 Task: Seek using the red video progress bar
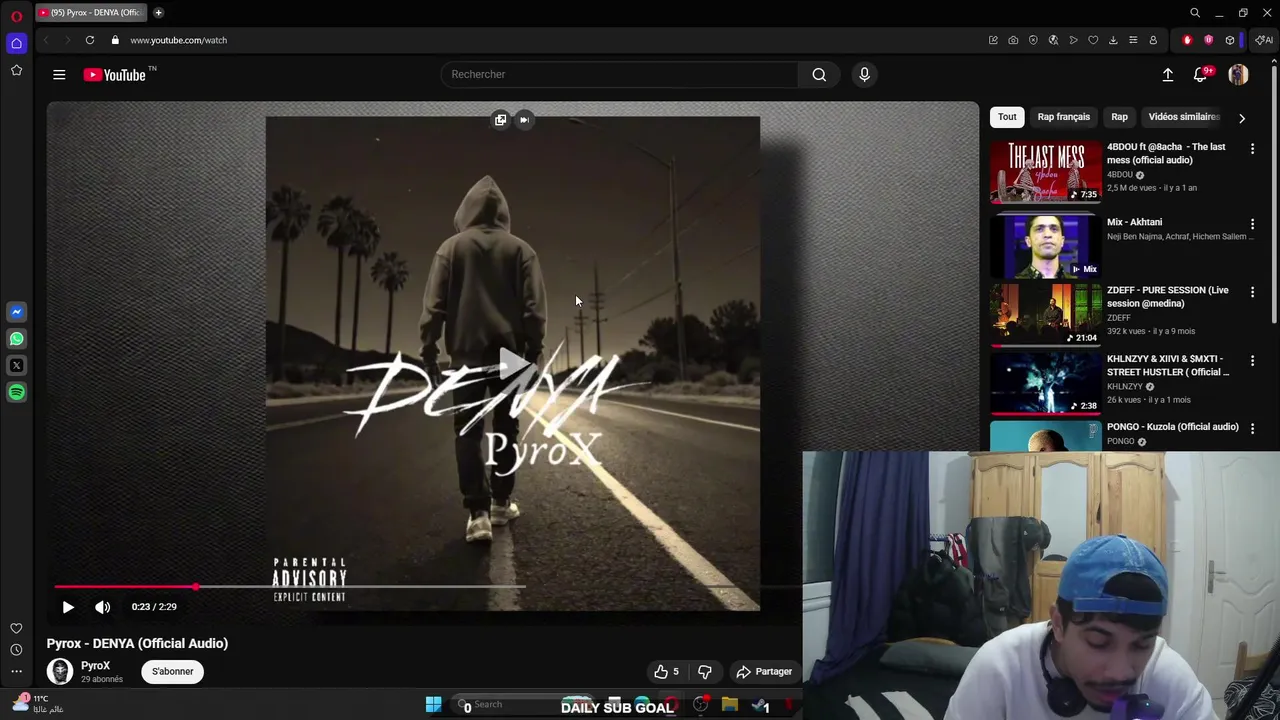coord(125,587)
